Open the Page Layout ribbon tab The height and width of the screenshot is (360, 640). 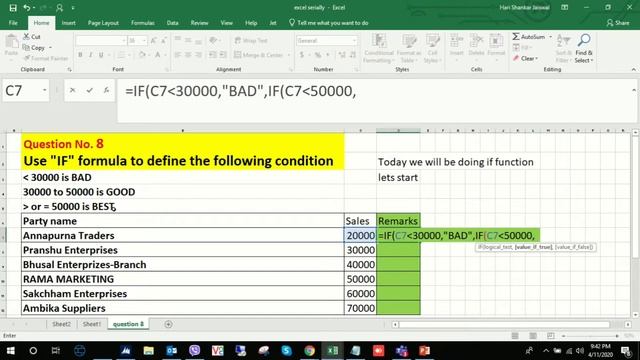103,23
